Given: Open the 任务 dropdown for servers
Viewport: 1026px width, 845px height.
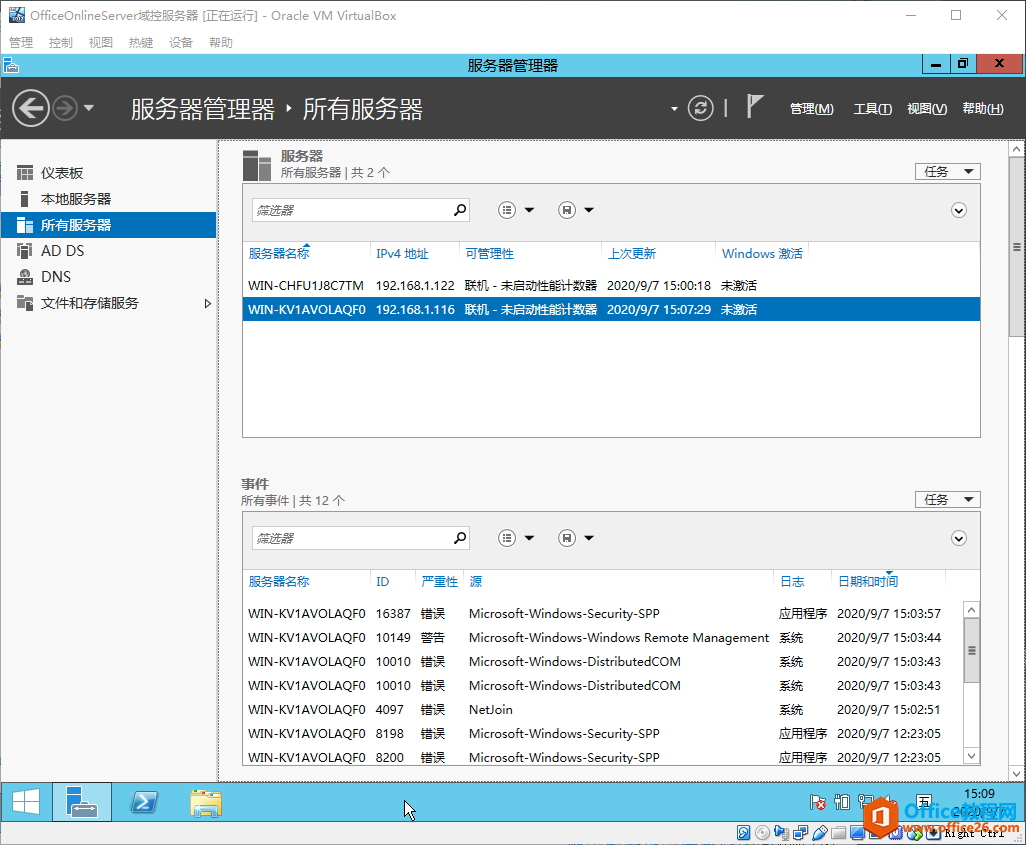Looking at the screenshot, I should click(946, 171).
